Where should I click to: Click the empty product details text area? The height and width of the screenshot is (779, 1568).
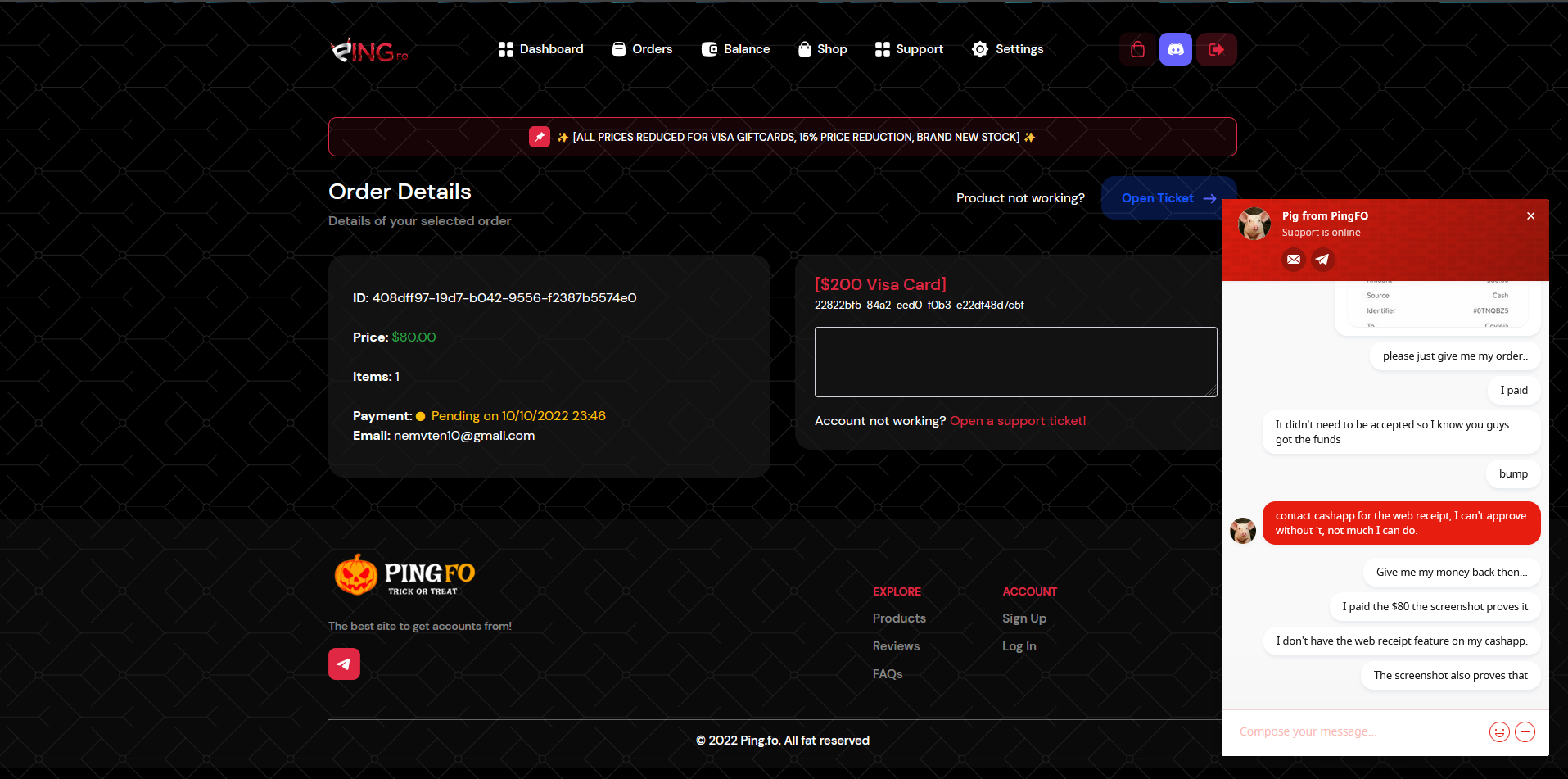tap(1015, 362)
